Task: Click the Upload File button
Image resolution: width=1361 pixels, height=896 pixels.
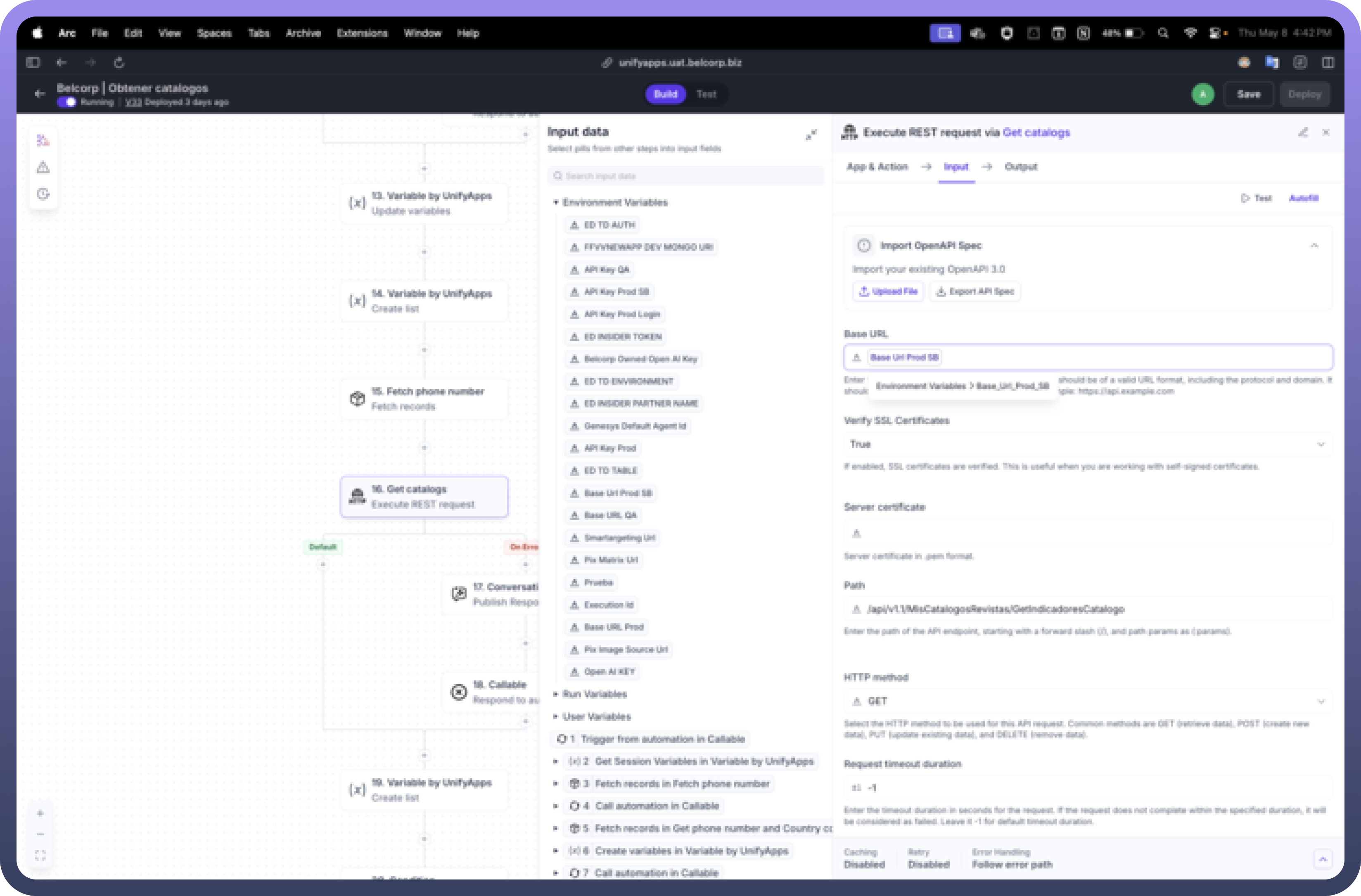Action: 888,292
